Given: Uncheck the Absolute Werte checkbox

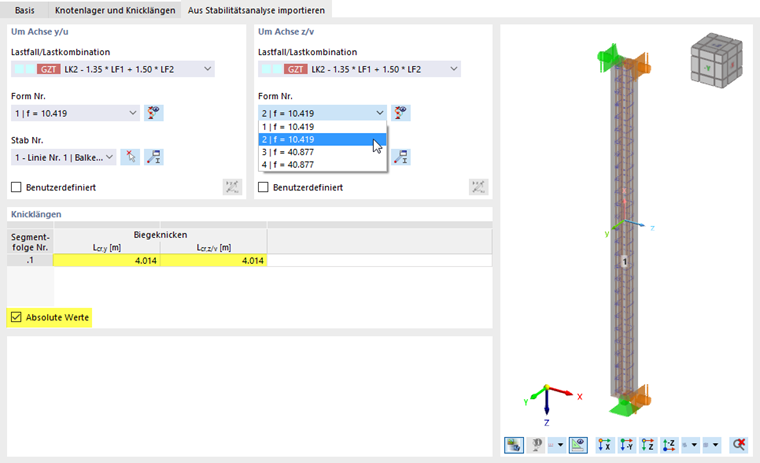Looking at the screenshot, I should (x=16, y=317).
